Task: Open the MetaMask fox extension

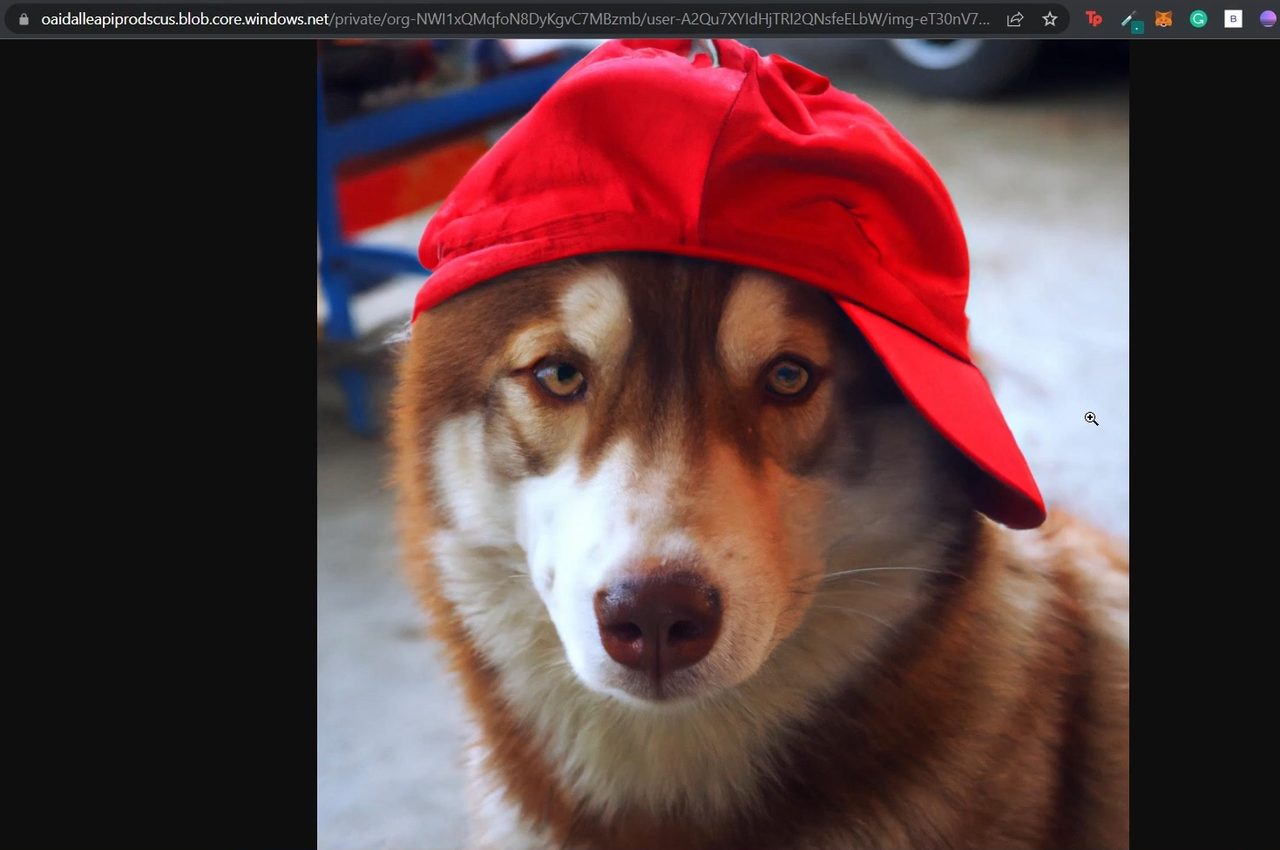Action: coord(1164,19)
